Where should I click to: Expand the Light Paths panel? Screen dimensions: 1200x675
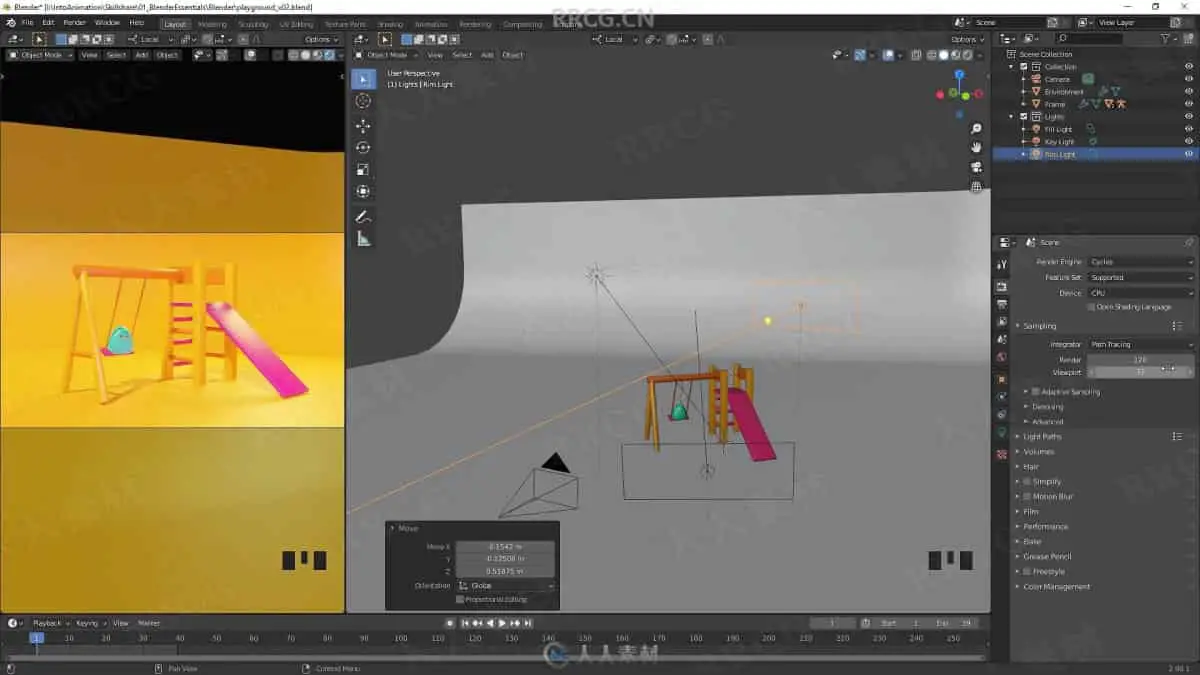tap(1042, 436)
